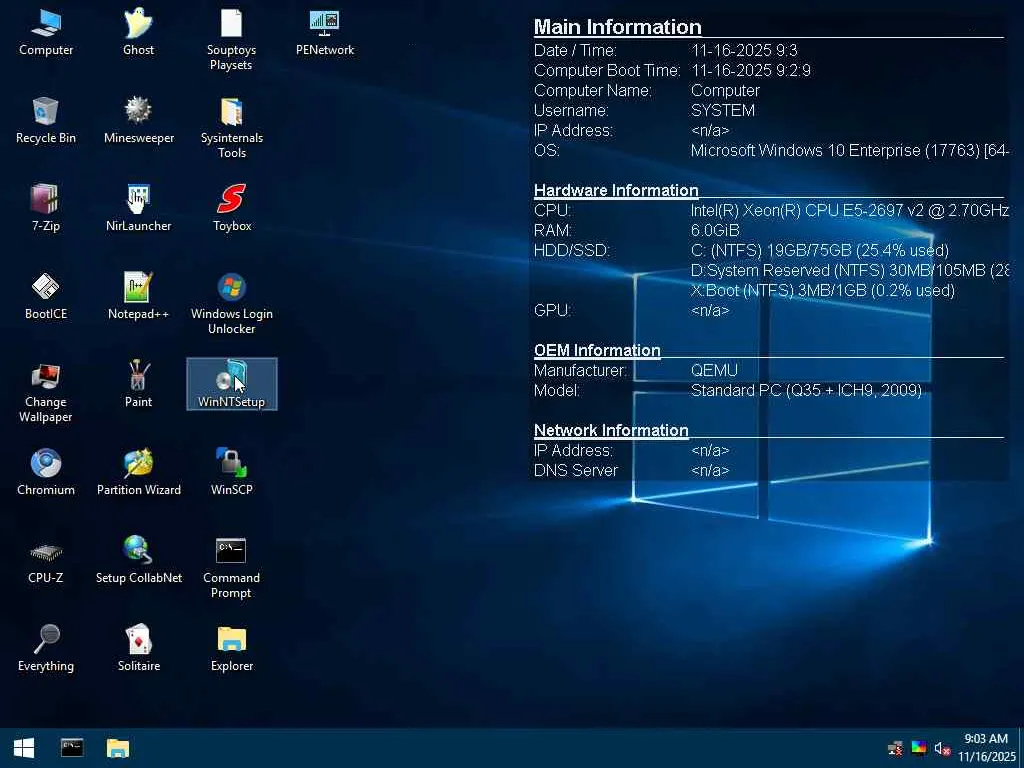Image resolution: width=1024 pixels, height=768 pixels.
Task: Click the D:System Reserved drive line
Action: point(850,270)
